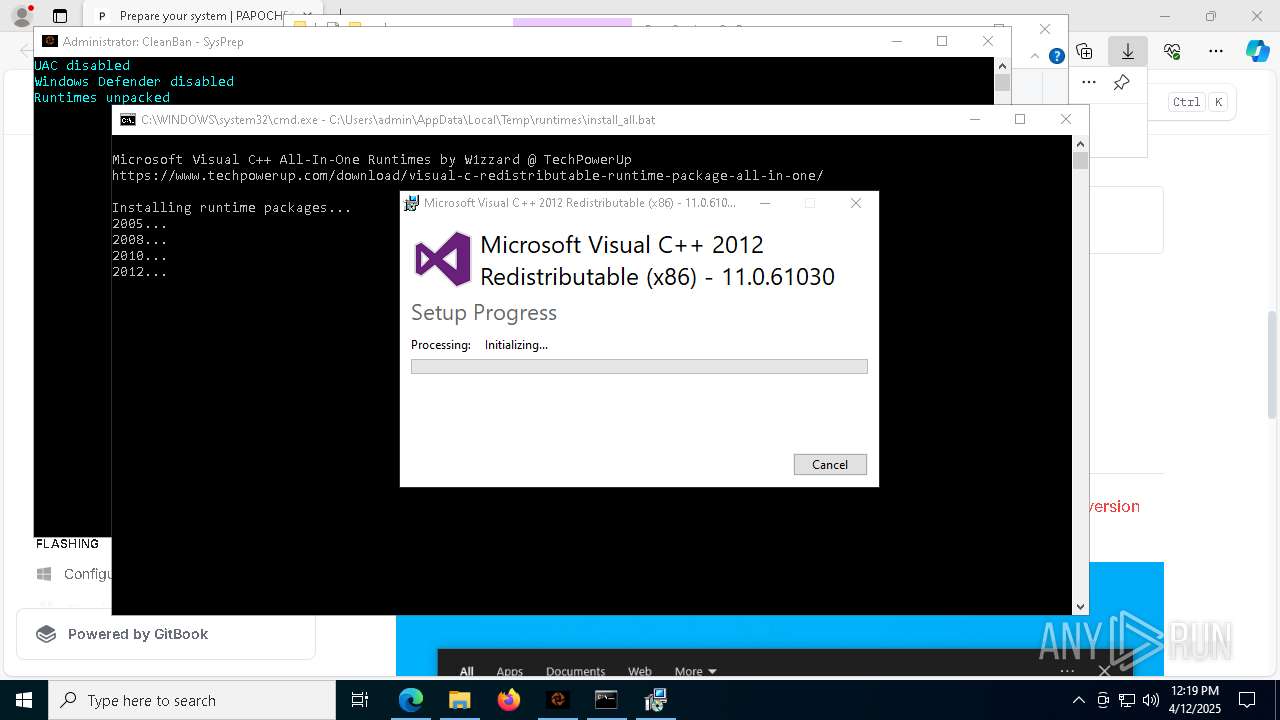Open the clock showing 12:19 PM
The width and height of the screenshot is (1280, 720).
point(1194,700)
